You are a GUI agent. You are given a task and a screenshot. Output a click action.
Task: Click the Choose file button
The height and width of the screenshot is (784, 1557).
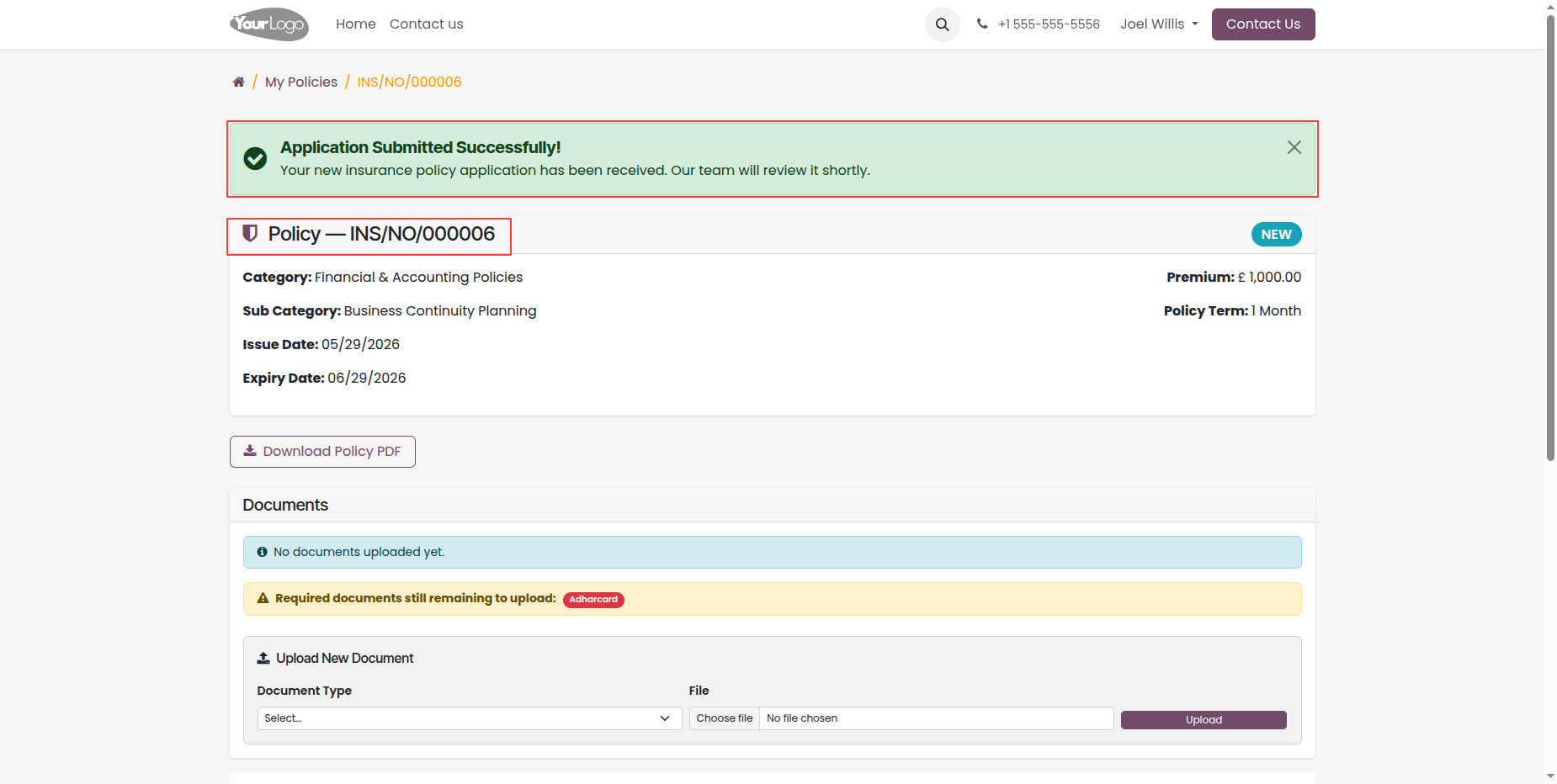725,718
